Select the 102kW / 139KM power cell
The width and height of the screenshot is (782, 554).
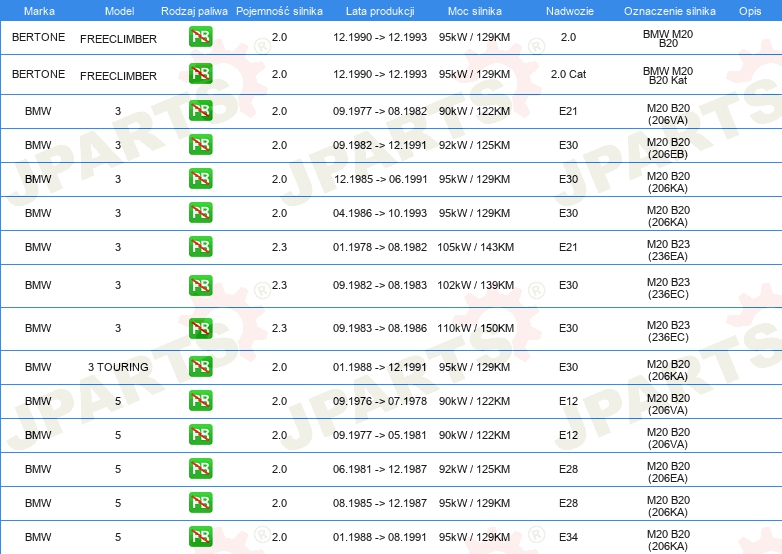(475, 285)
